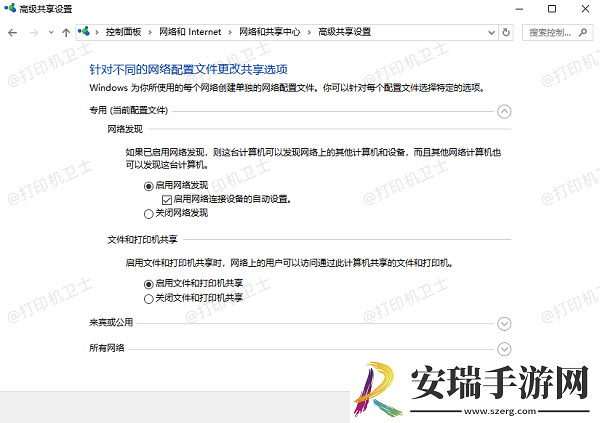Click the title bar window icon

(10, 8)
